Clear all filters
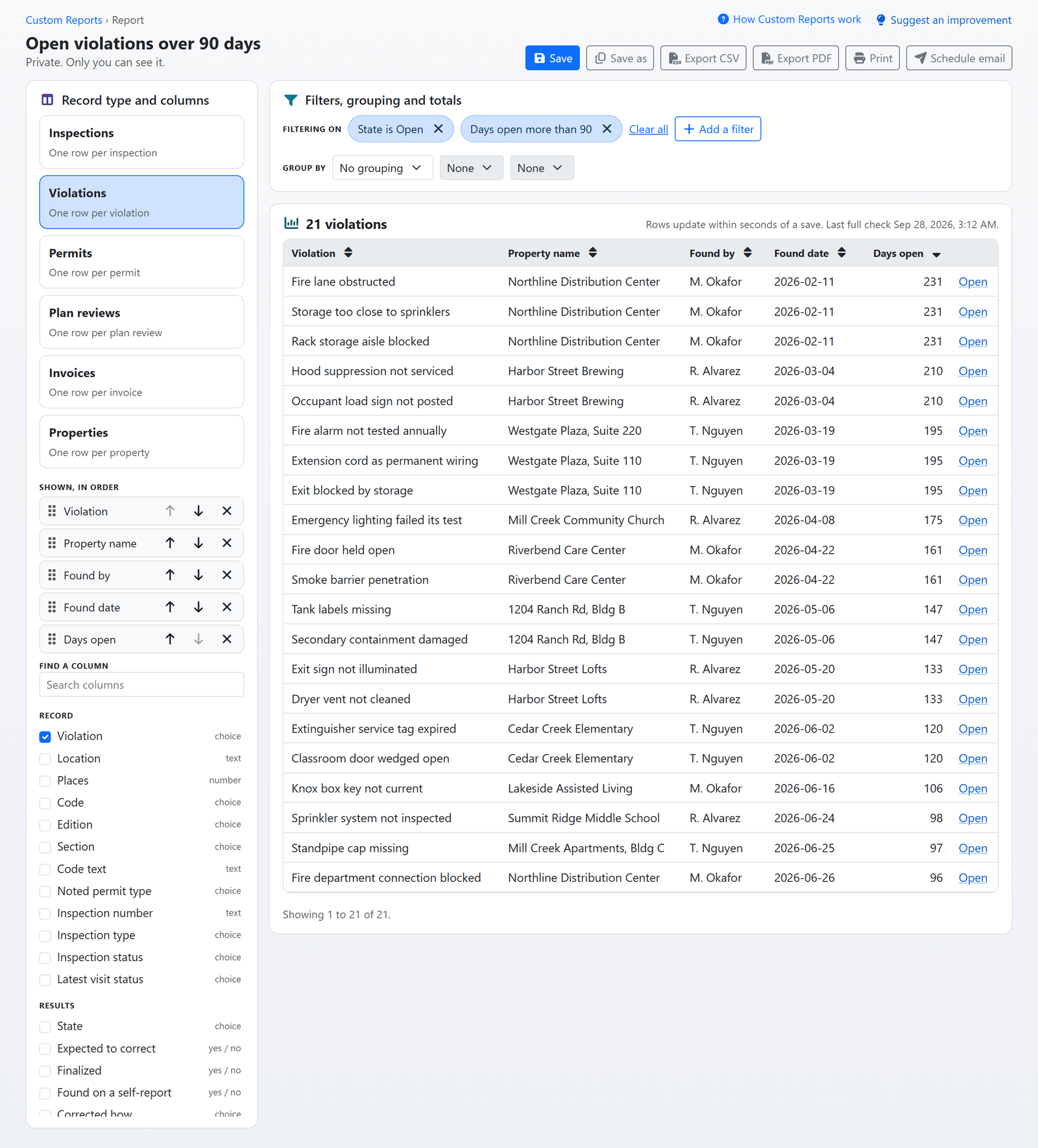 click(x=649, y=129)
